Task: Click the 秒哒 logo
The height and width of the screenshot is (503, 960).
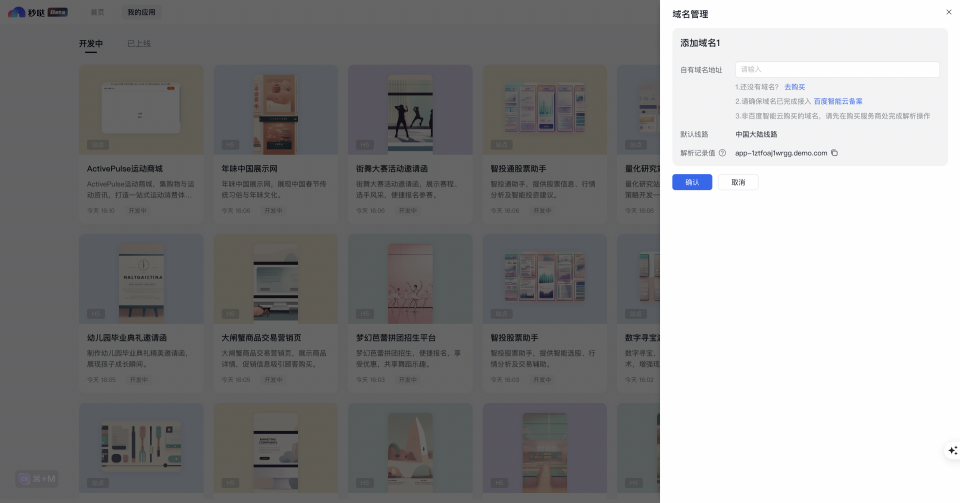Action: point(26,12)
